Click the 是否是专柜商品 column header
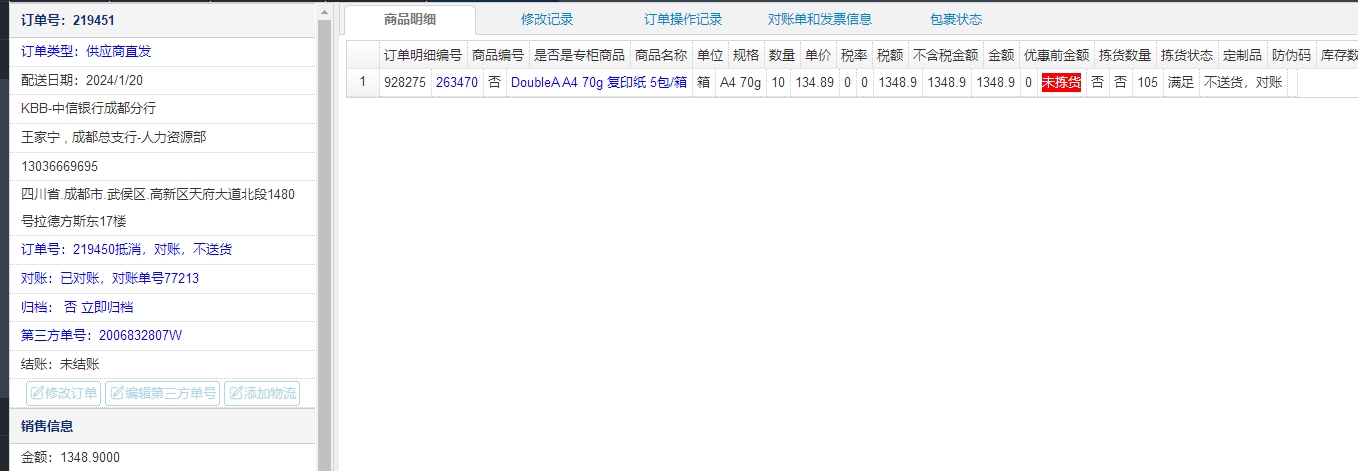Viewport: 1358px width, 471px height. (x=579, y=56)
